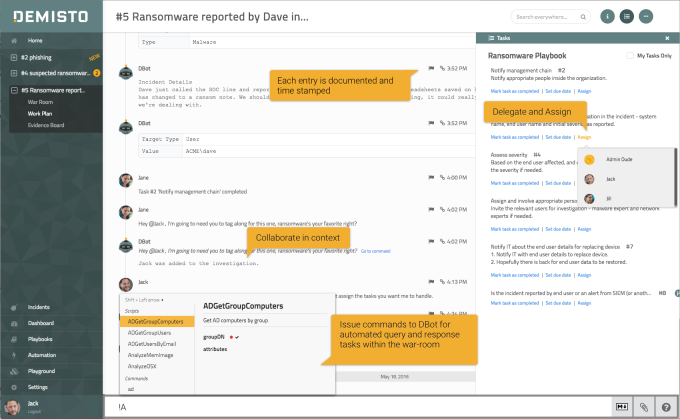Viewport: 680px width, 419px height.
Task: Go to Playbooks in the sidebar
Action: click(x=42, y=339)
